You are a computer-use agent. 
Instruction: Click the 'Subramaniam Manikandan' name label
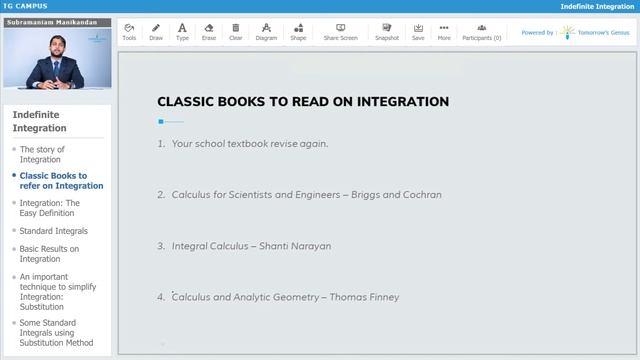(52, 22)
